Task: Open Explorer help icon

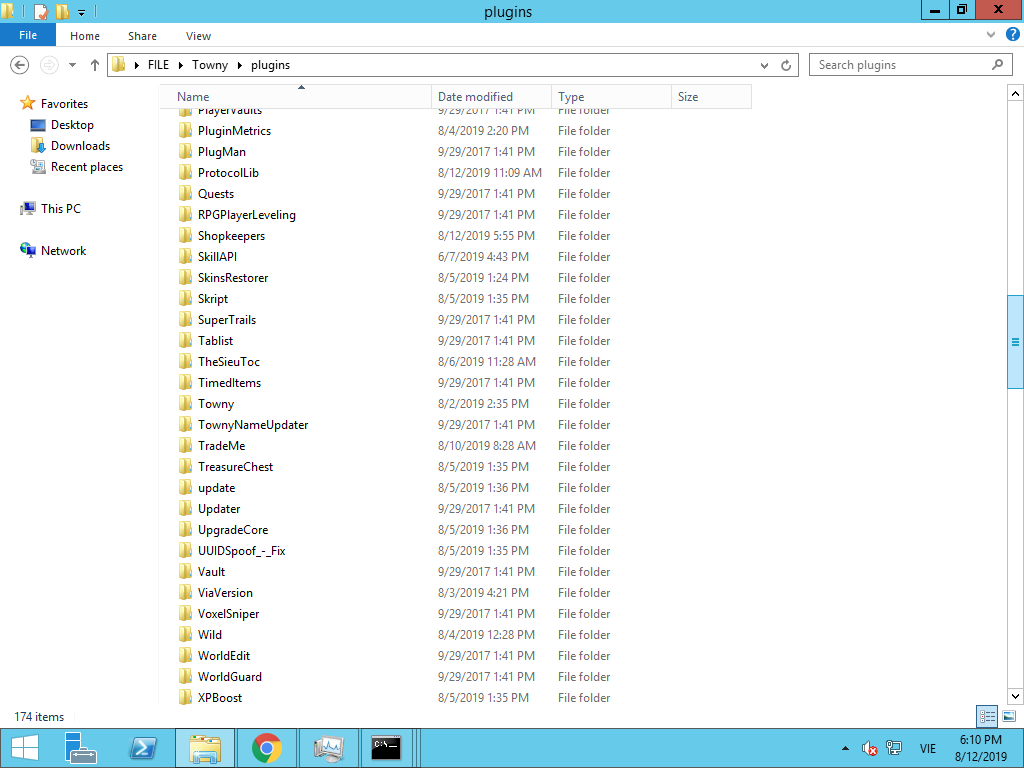Action: coord(1012,35)
